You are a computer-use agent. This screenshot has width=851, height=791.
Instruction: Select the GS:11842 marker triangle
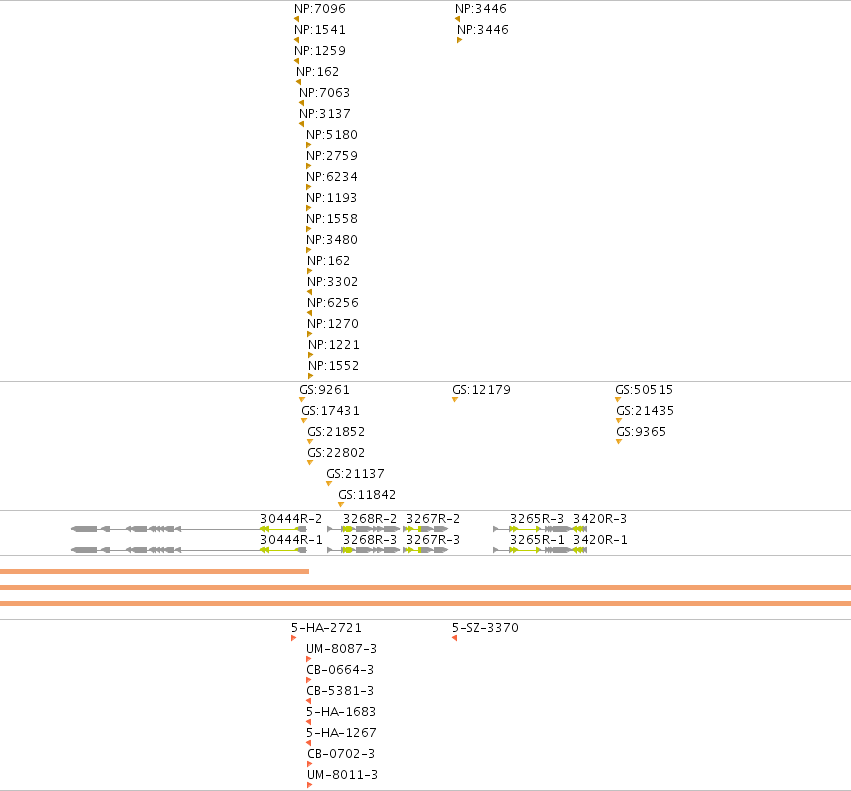[x=341, y=505]
